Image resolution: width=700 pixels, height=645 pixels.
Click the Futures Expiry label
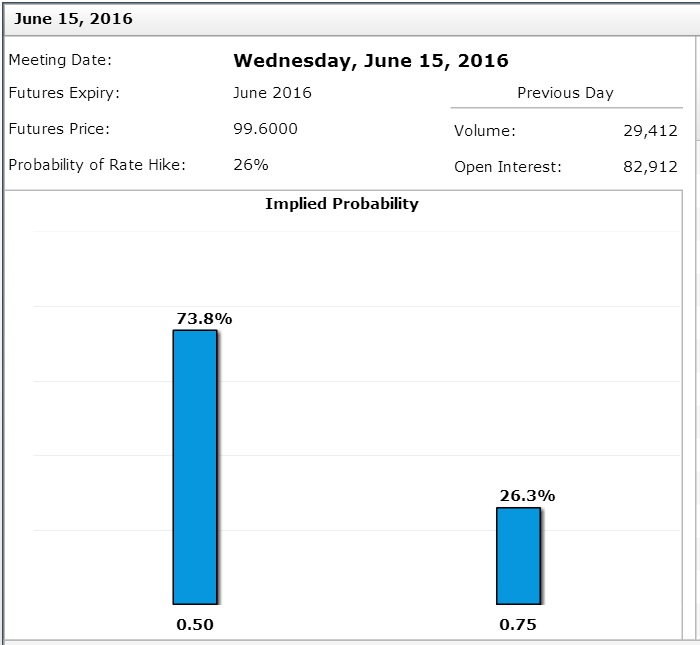click(64, 93)
